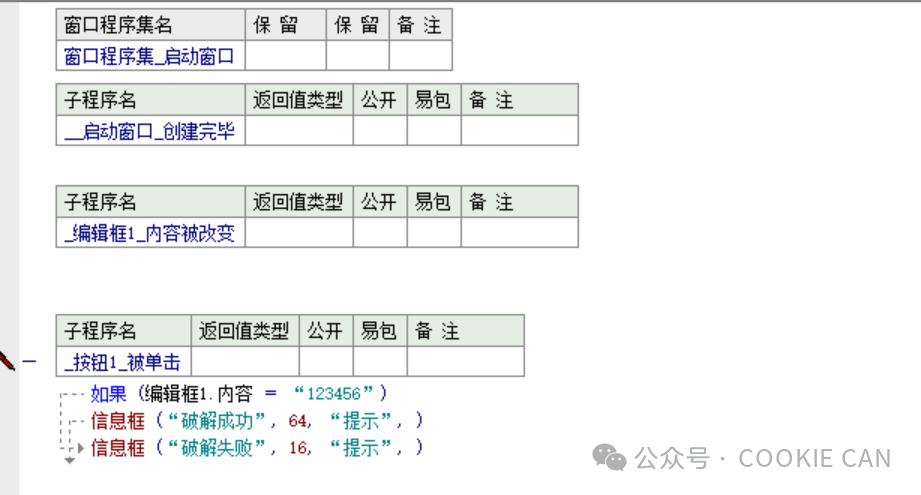The image size is (921, 495).
Task: Open 返回值类型 cell of _编辑框1_内容被改变
Action: coord(299,233)
